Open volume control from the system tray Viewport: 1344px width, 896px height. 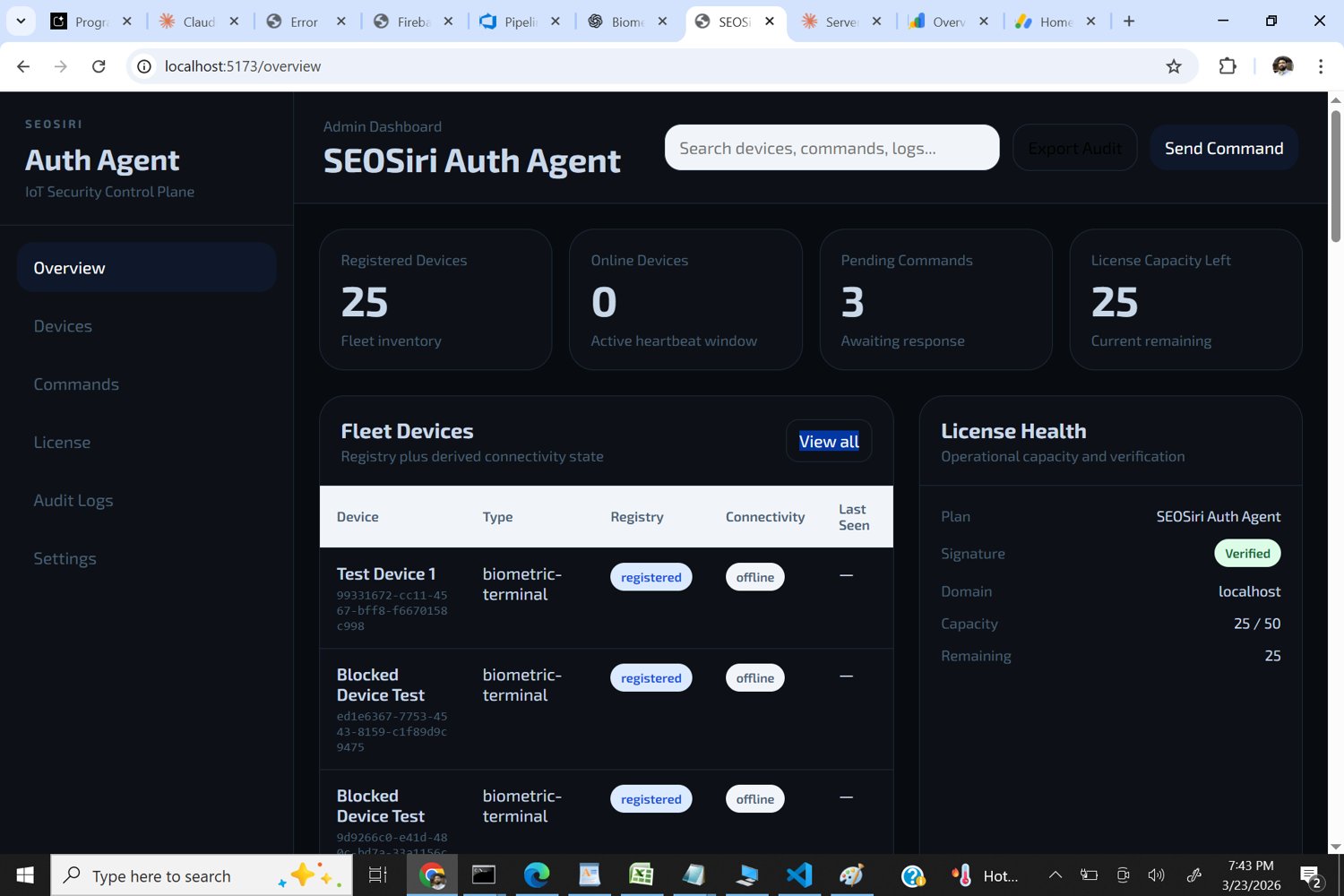coord(1157,875)
